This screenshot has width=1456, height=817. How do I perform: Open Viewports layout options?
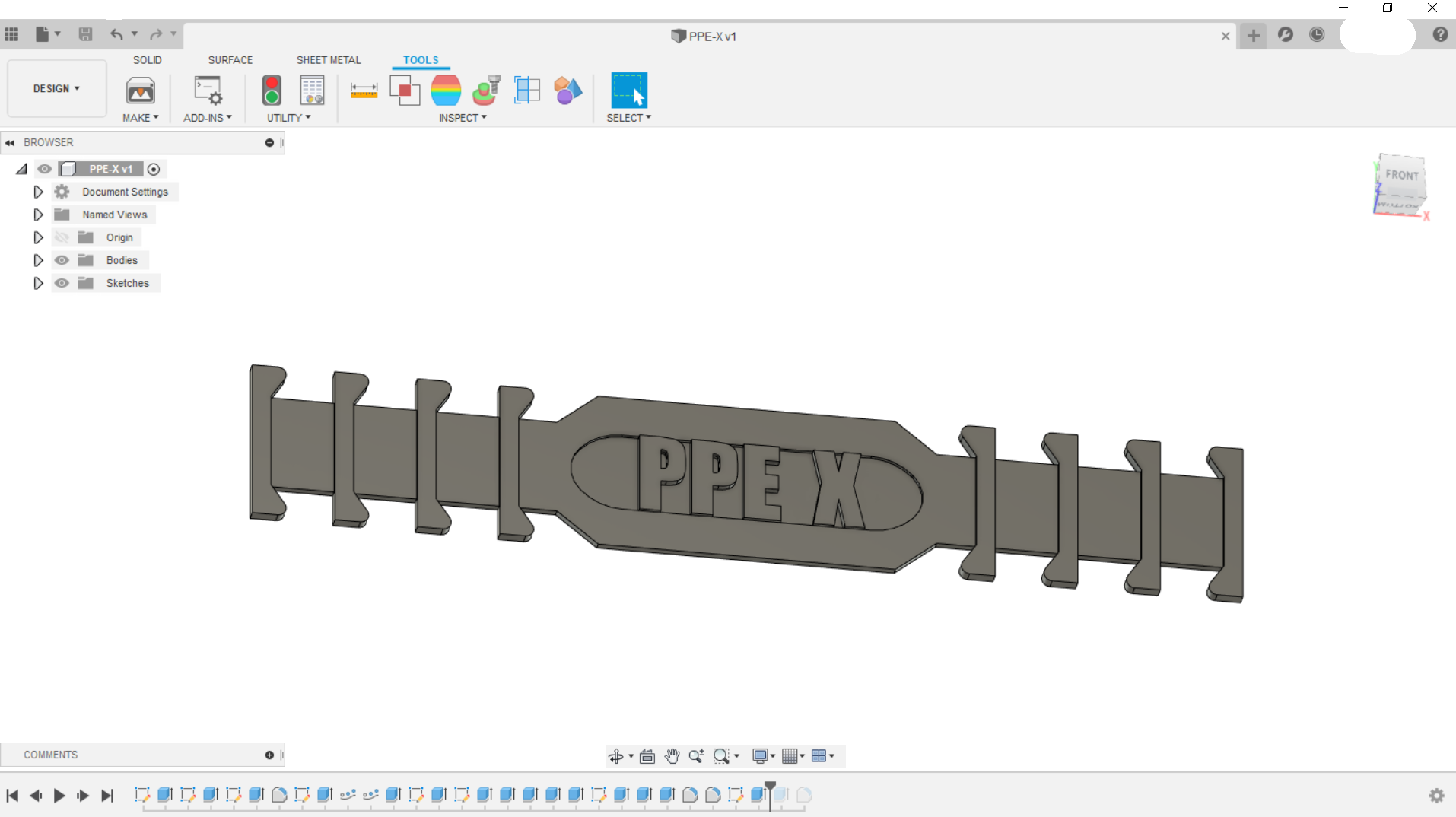click(x=819, y=756)
